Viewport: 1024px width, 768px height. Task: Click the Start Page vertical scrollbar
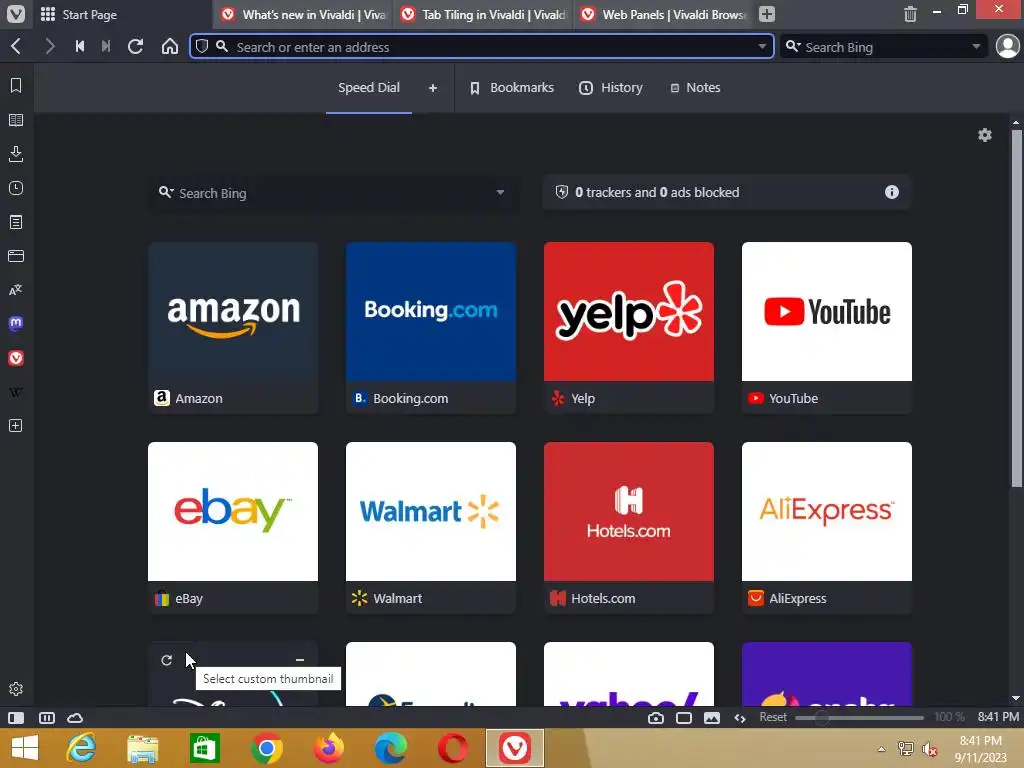click(1016, 308)
